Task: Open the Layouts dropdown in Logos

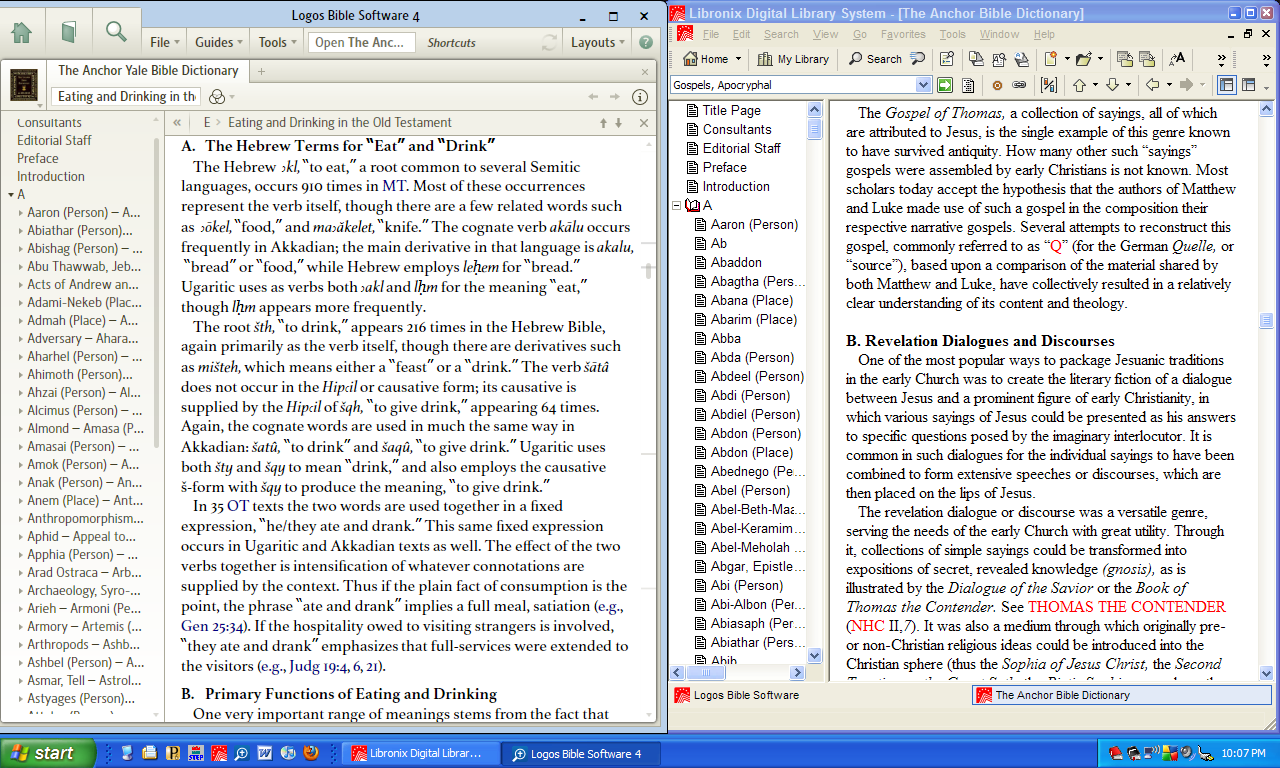Action: click(x=598, y=42)
